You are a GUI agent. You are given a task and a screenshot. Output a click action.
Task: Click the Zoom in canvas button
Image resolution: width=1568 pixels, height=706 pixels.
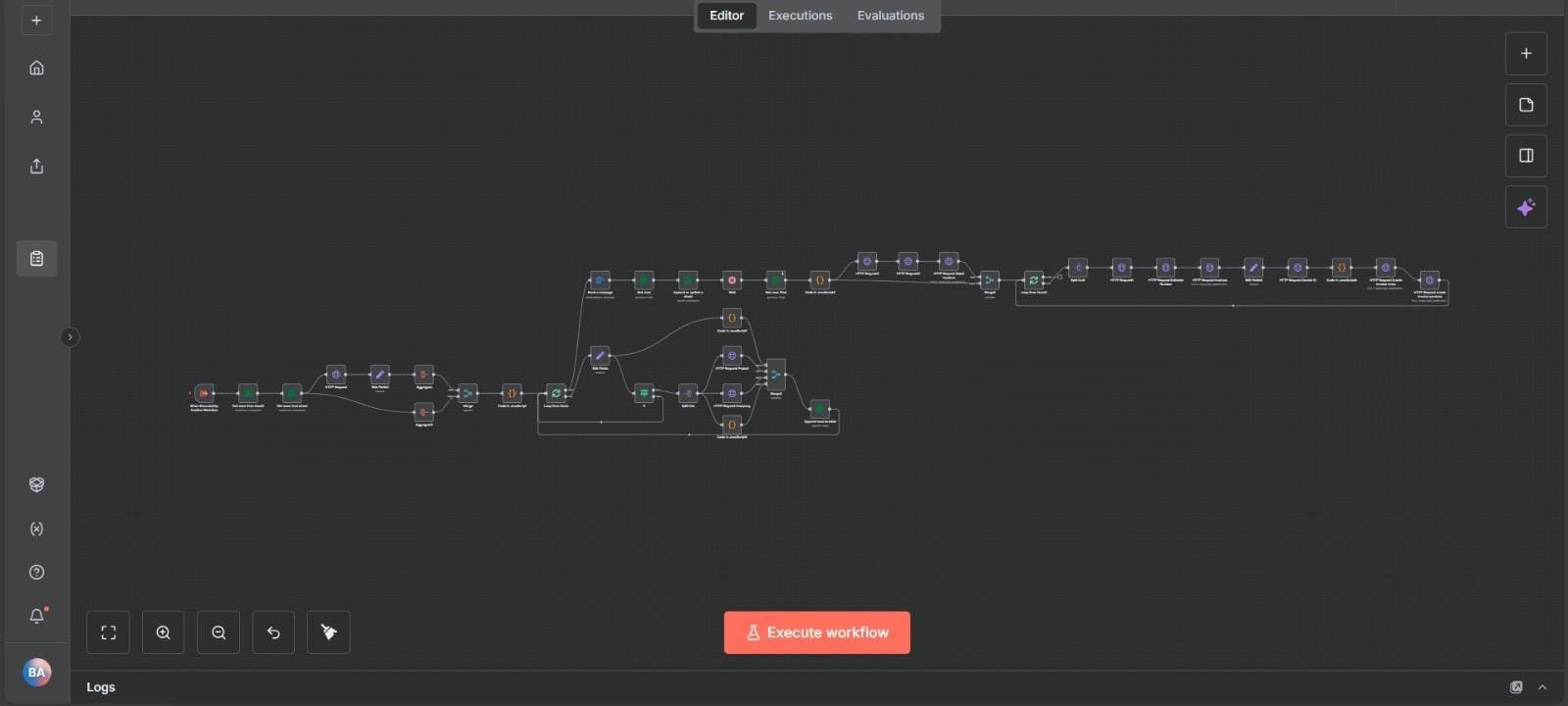click(164, 632)
